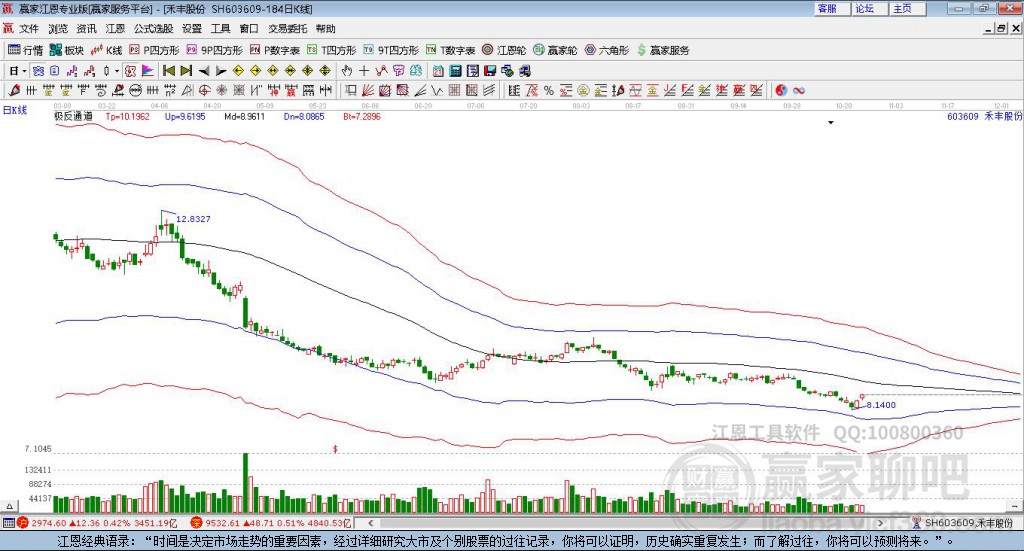
Task: Expand the candlestick style dropdown arrow
Action: click(x=117, y=71)
